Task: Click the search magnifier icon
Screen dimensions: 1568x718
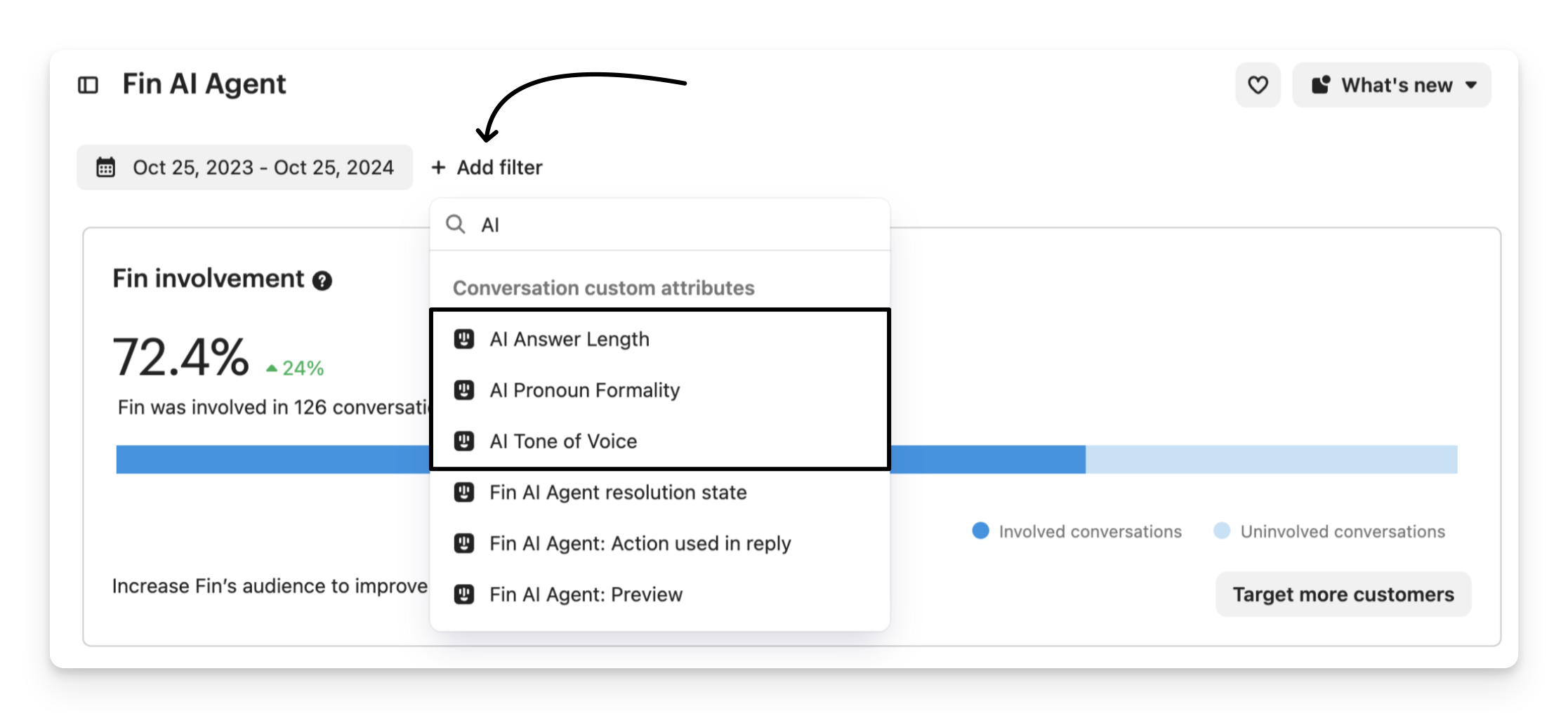Action: 456,225
